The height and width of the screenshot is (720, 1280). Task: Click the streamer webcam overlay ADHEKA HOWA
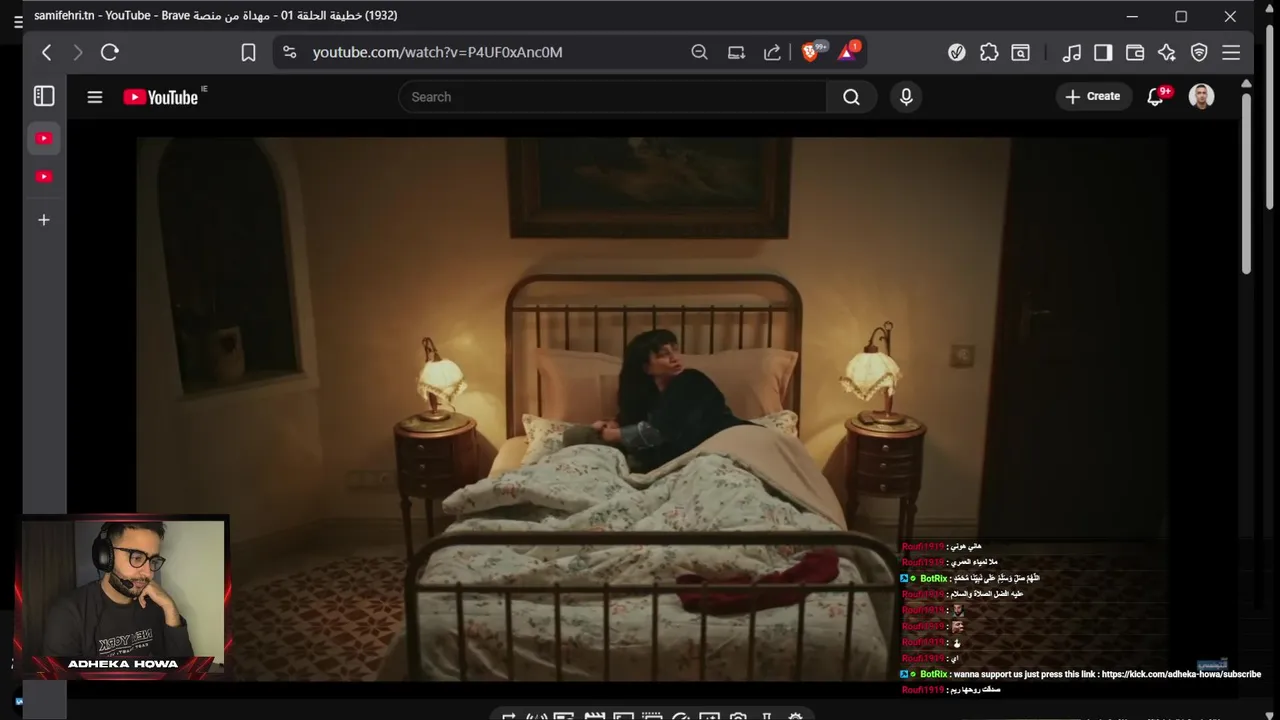pos(125,597)
